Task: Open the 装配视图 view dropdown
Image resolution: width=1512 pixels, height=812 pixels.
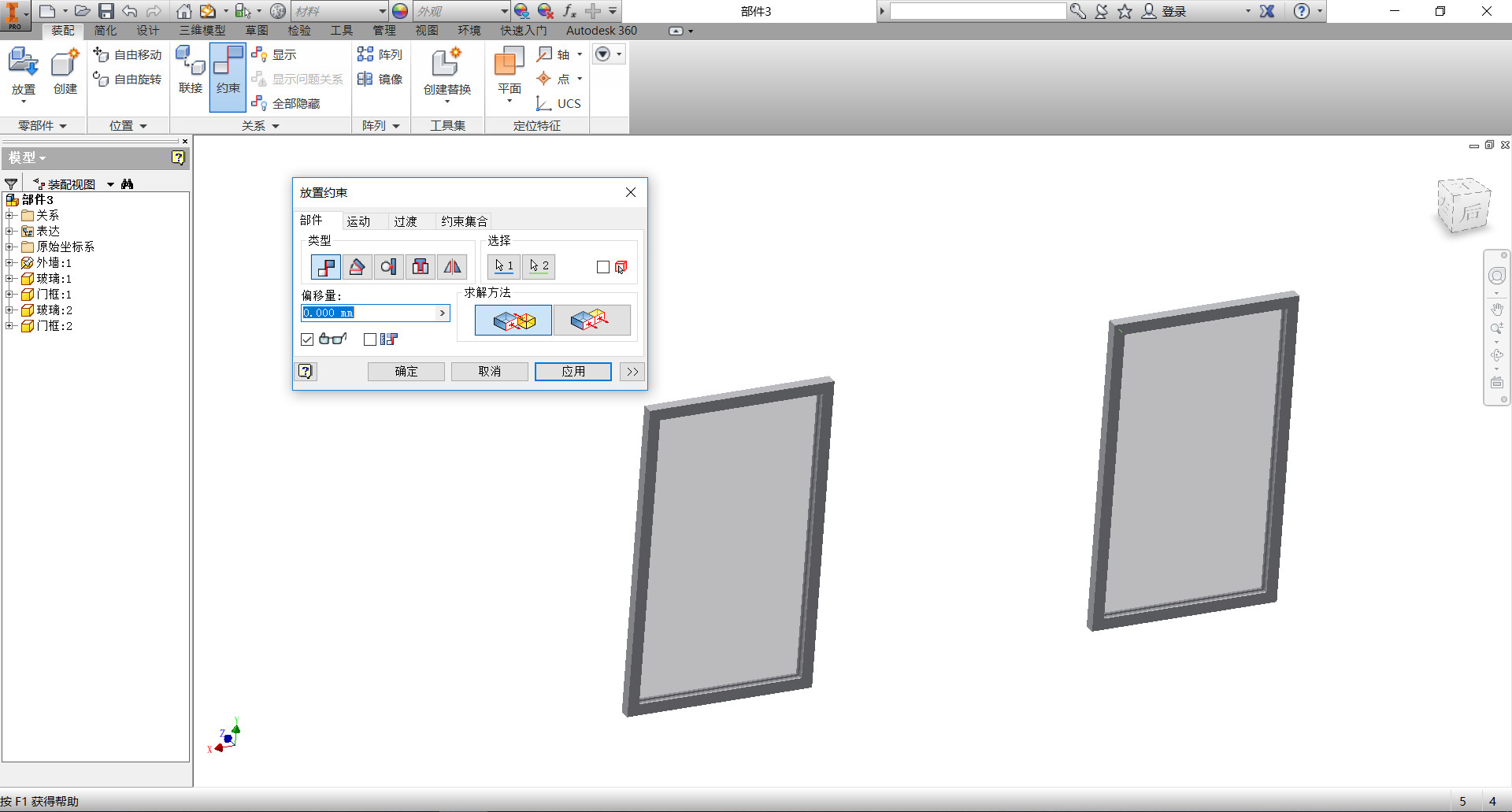Action: 110,184
